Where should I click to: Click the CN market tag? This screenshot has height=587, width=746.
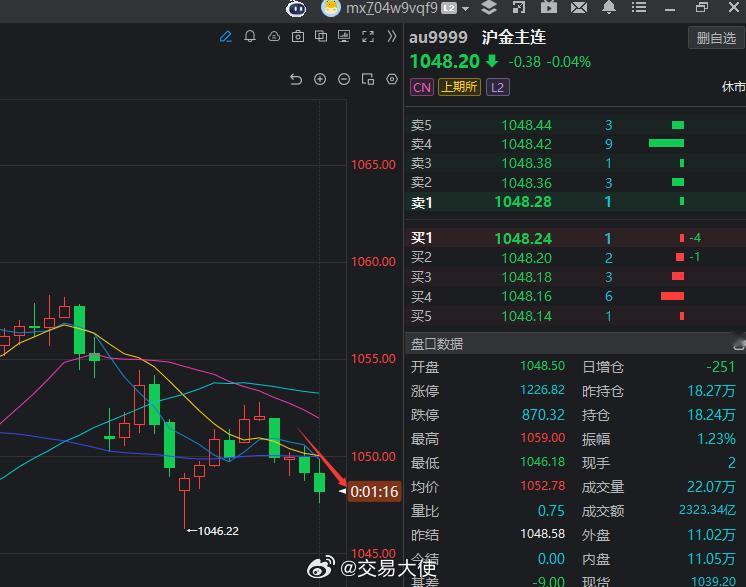(422, 88)
